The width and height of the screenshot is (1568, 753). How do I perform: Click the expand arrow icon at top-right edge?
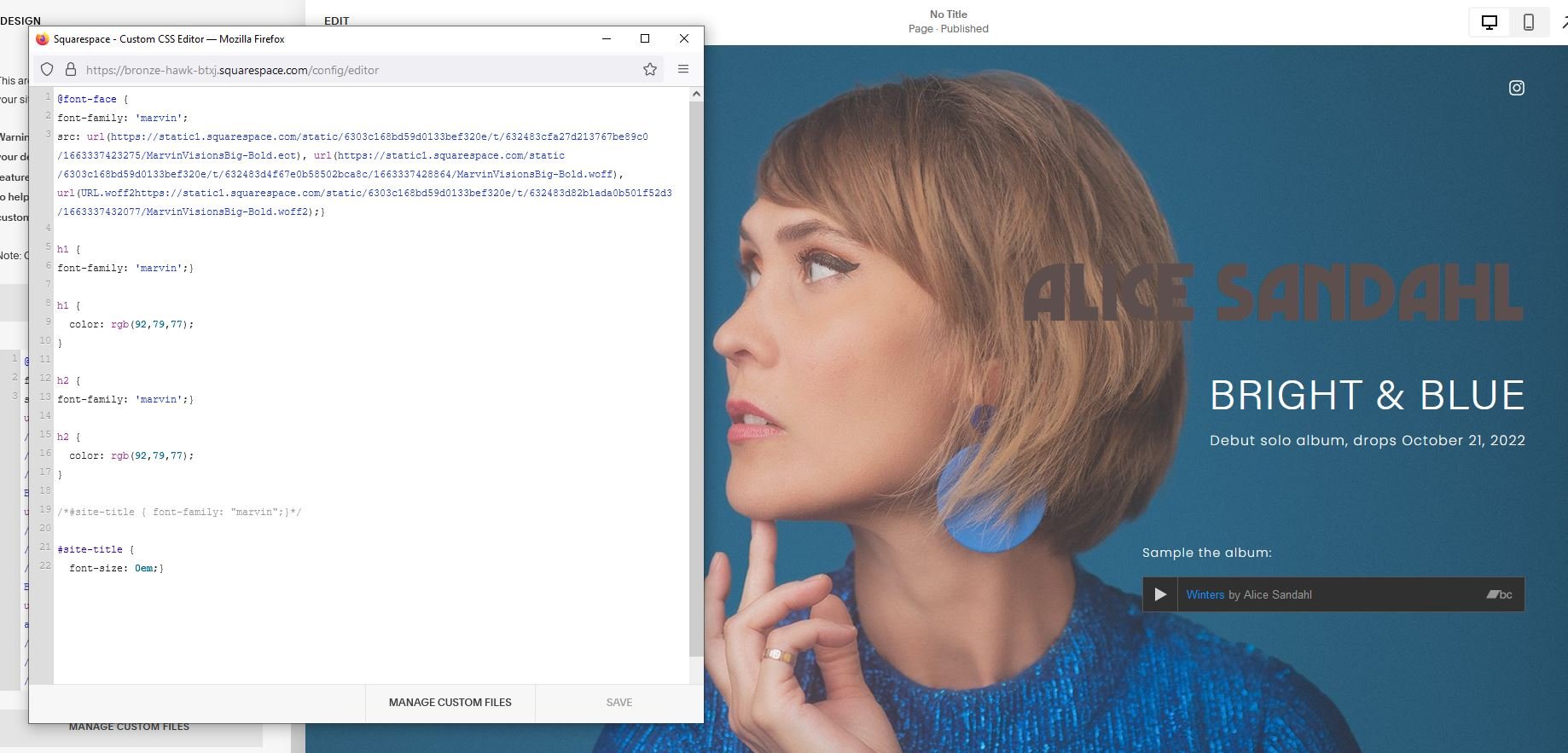tap(1563, 23)
